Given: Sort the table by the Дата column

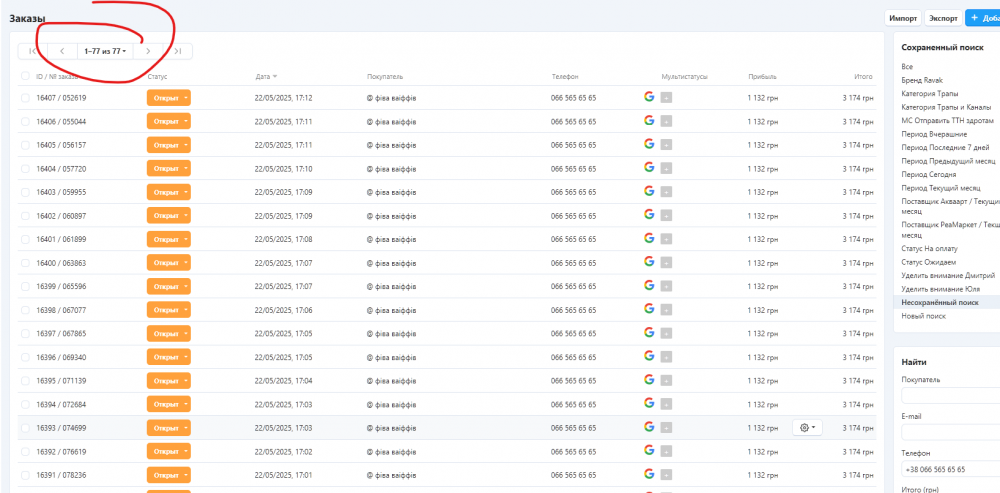Looking at the screenshot, I should pos(266,76).
